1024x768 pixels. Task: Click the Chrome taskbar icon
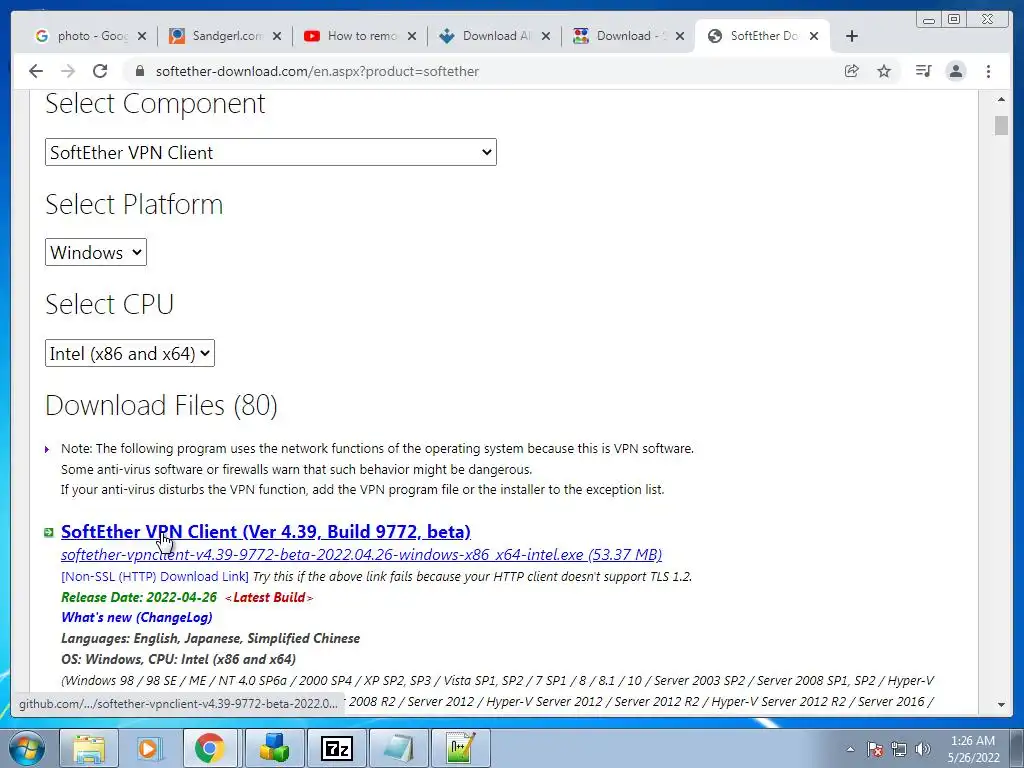210,748
